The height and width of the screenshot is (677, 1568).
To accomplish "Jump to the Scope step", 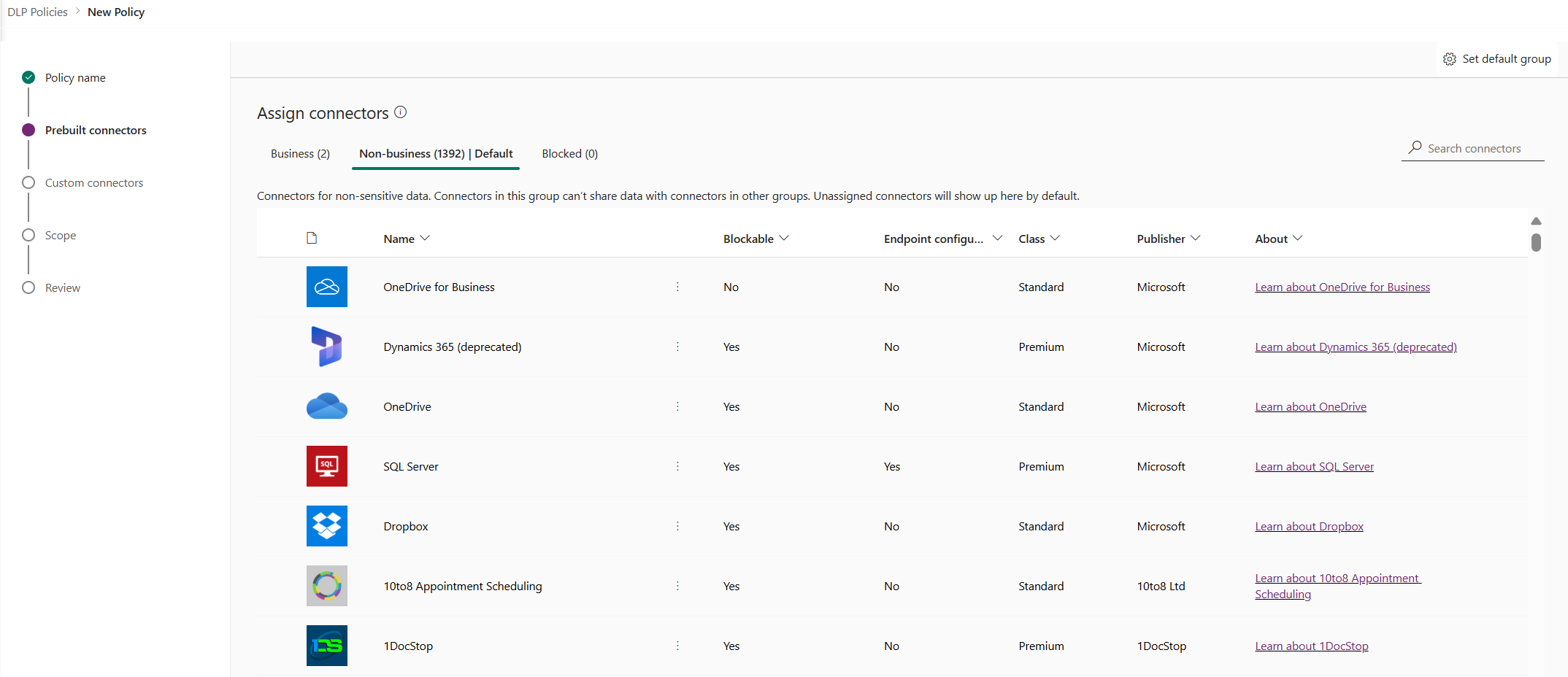I will (x=60, y=236).
